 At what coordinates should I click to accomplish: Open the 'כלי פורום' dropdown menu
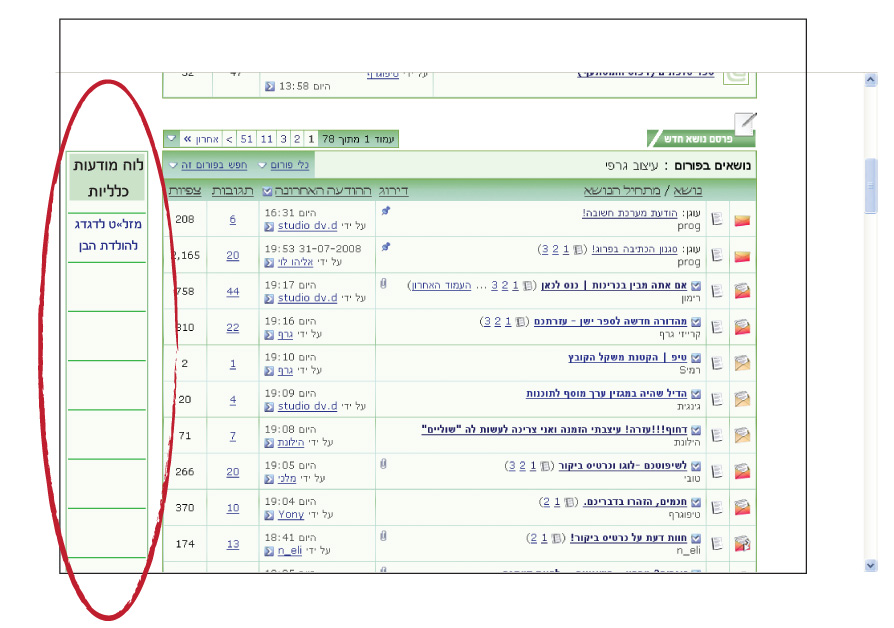tap(283, 165)
